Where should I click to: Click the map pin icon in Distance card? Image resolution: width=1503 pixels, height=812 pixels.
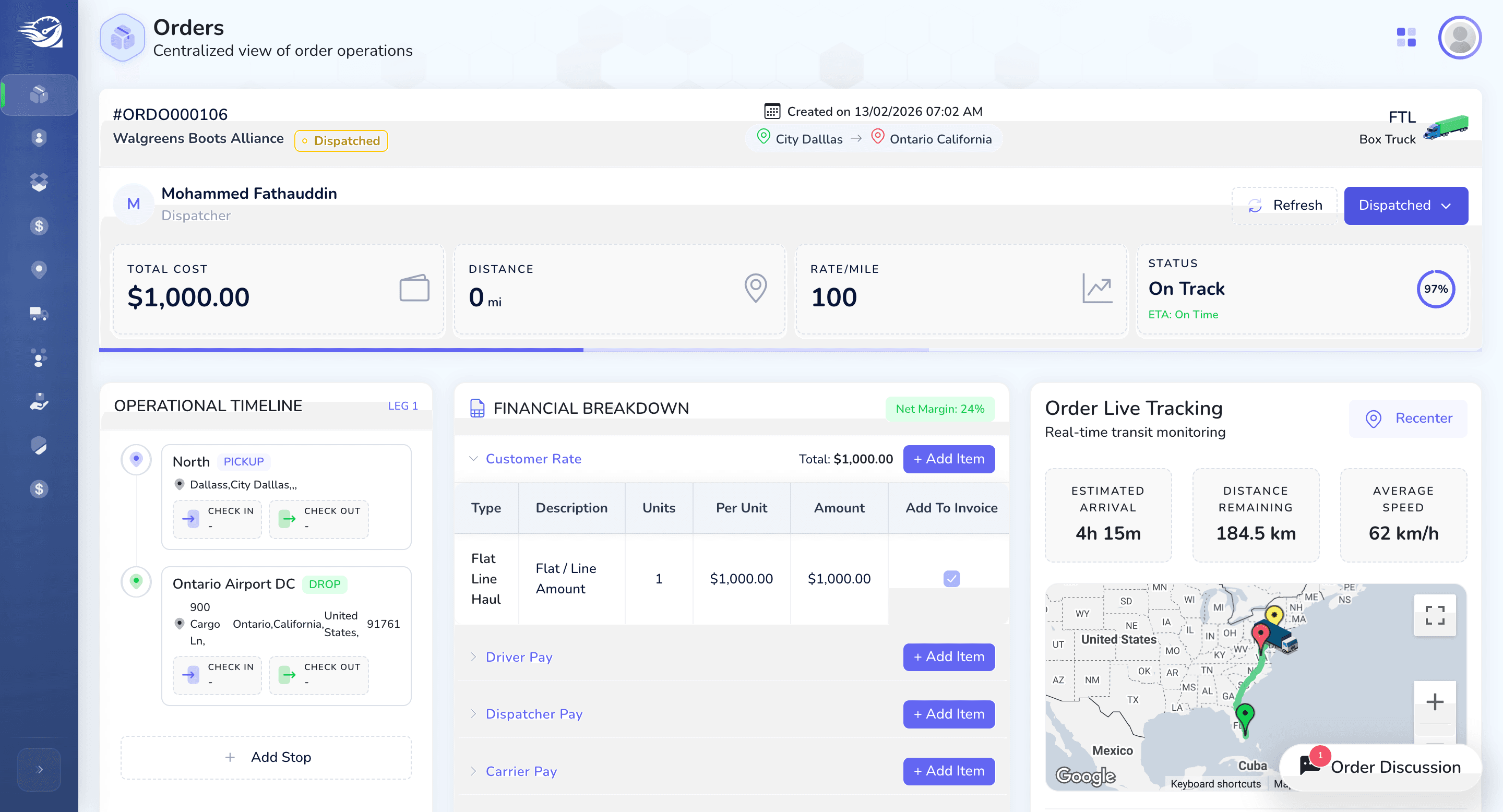(x=756, y=288)
